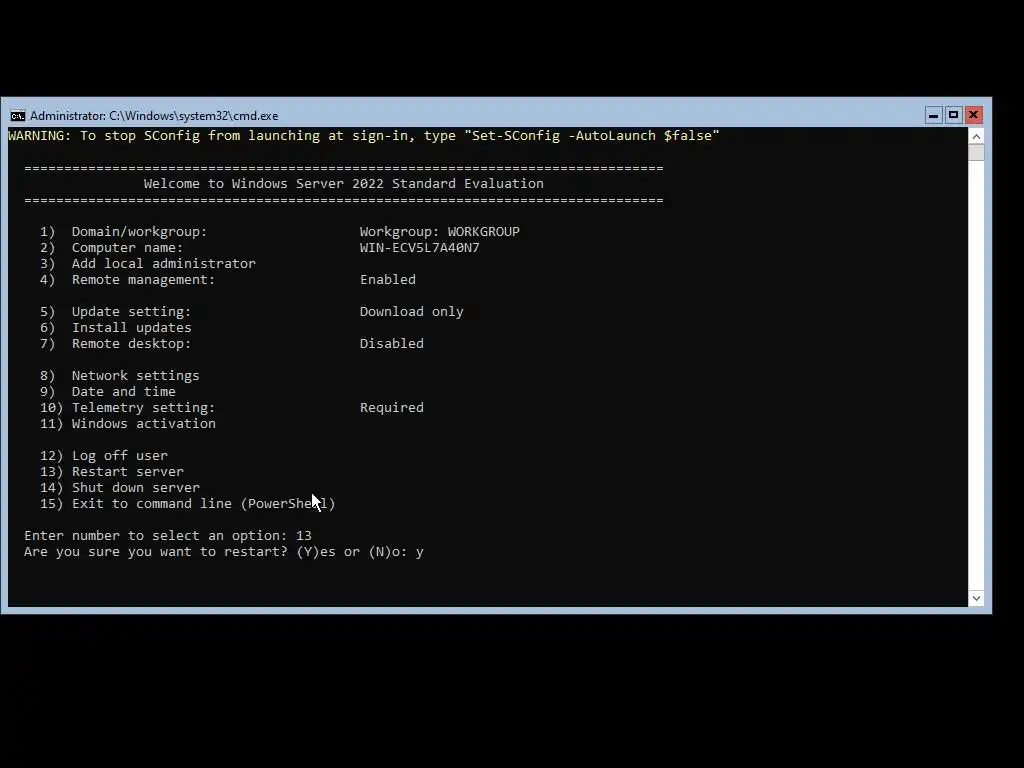Image resolution: width=1024 pixels, height=768 pixels.
Task: Minimize the Administrator cmd.exe window
Action: (933, 115)
